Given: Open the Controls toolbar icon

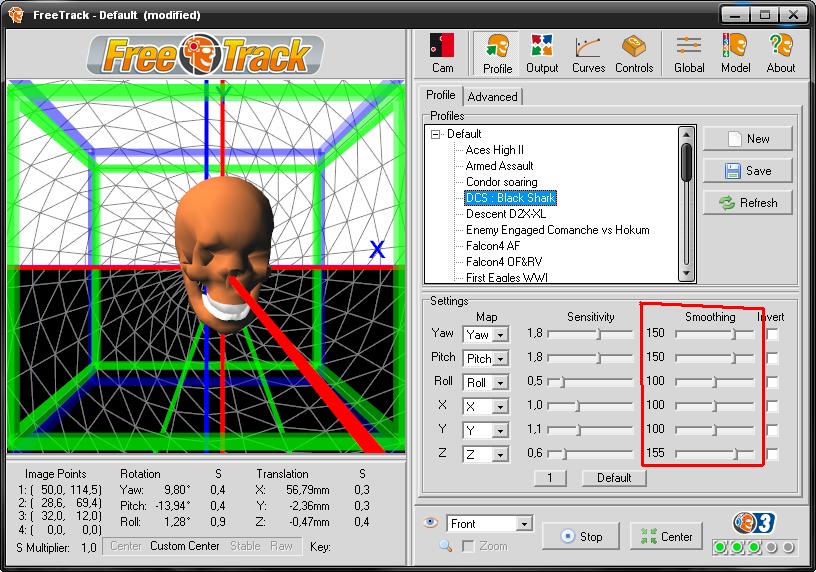Looking at the screenshot, I should pos(634,53).
